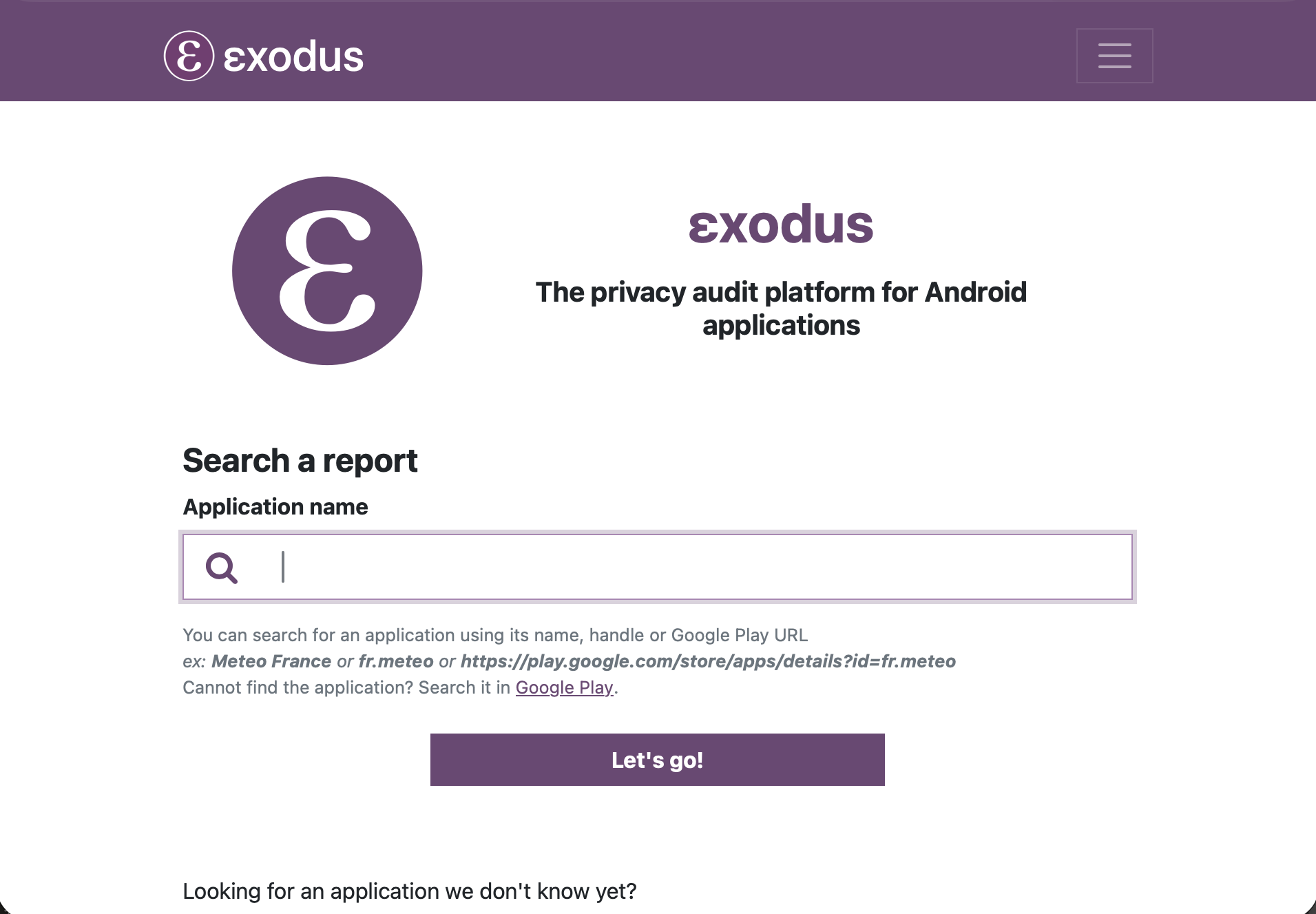Click the search help text about name or handle
This screenshot has height=914, width=1316.
coord(494,635)
